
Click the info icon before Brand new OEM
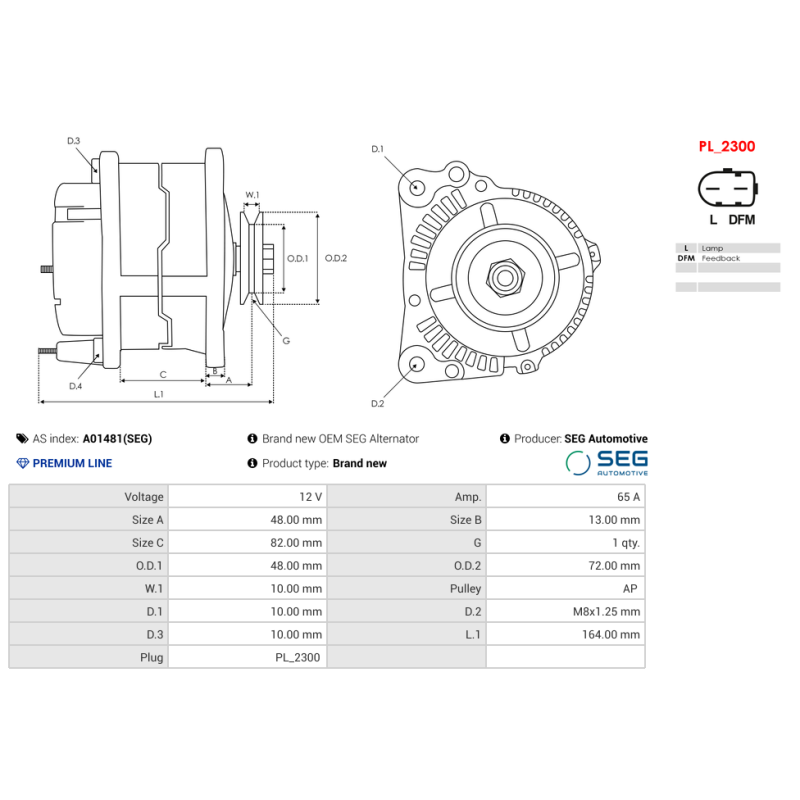(x=252, y=438)
